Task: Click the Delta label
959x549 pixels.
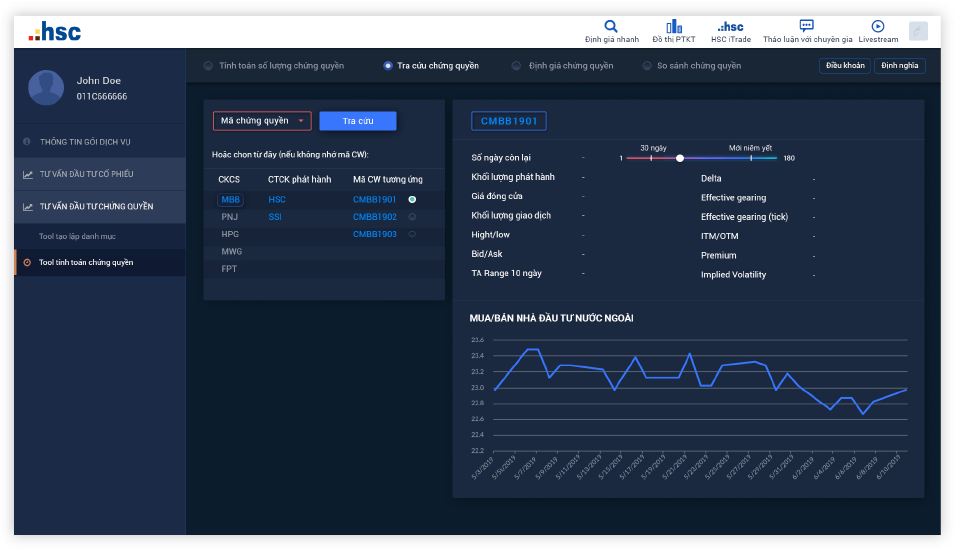Action: click(711, 179)
